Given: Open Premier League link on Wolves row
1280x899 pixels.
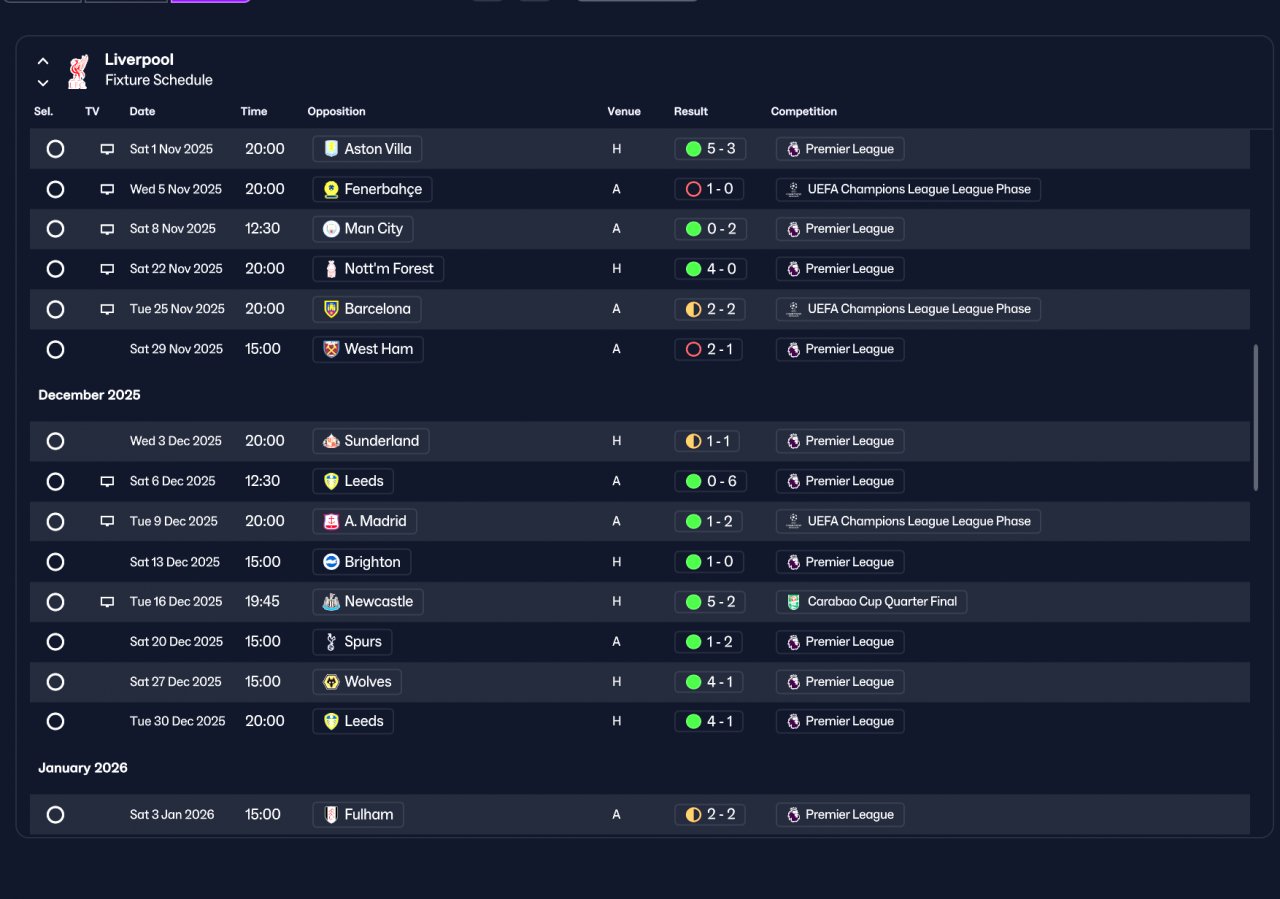Looking at the screenshot, I should 840,682.
